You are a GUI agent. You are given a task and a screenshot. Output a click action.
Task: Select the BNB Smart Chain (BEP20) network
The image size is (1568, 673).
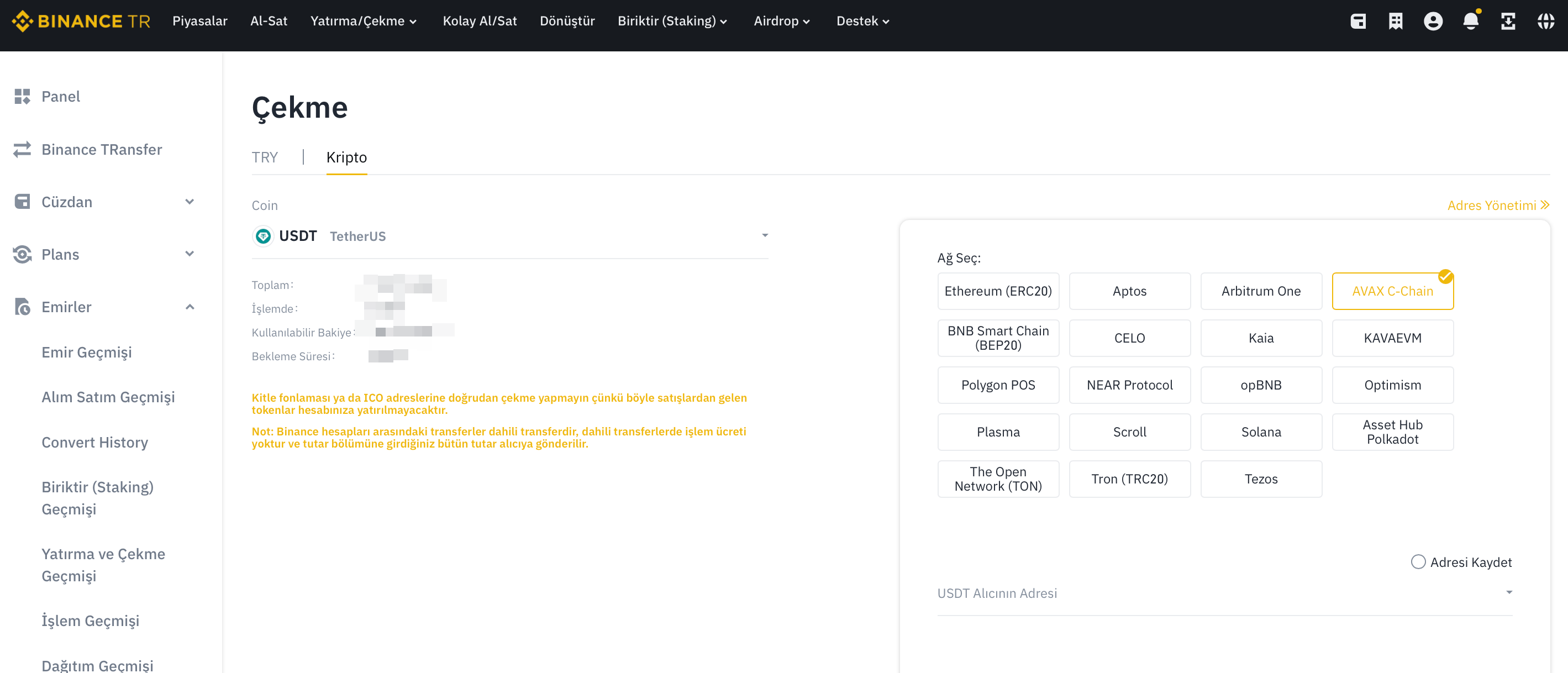click(x=998, y=338)
